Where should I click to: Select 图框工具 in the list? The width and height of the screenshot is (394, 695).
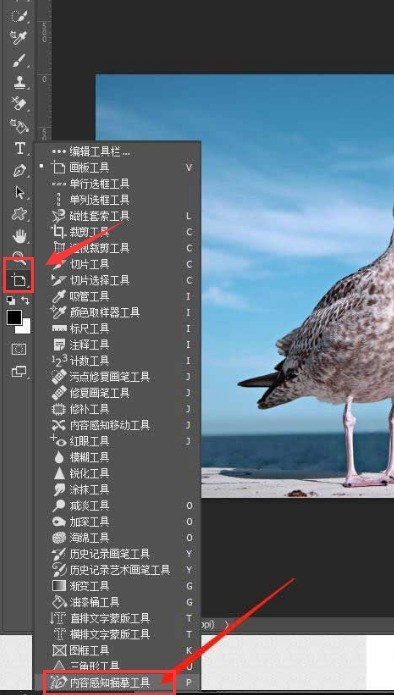(118, 650)
